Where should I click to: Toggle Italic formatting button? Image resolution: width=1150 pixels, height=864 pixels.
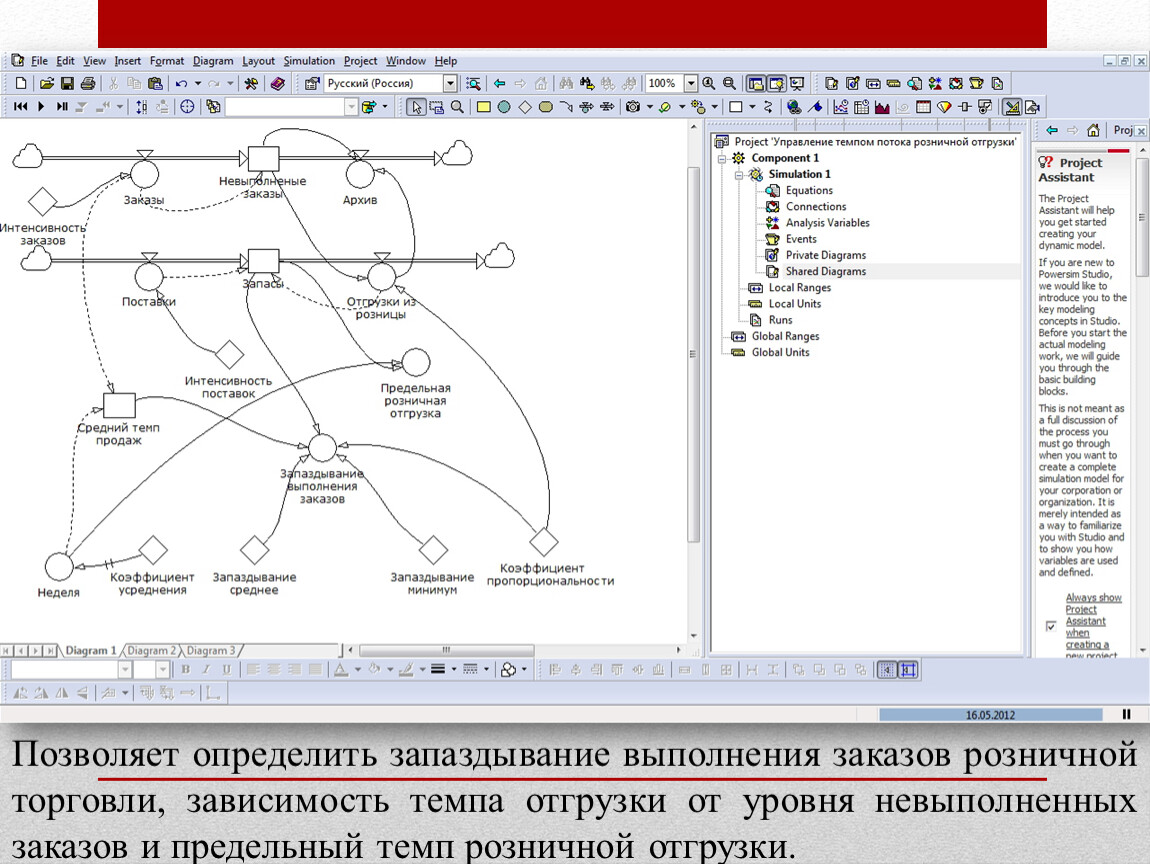[206, 670]
